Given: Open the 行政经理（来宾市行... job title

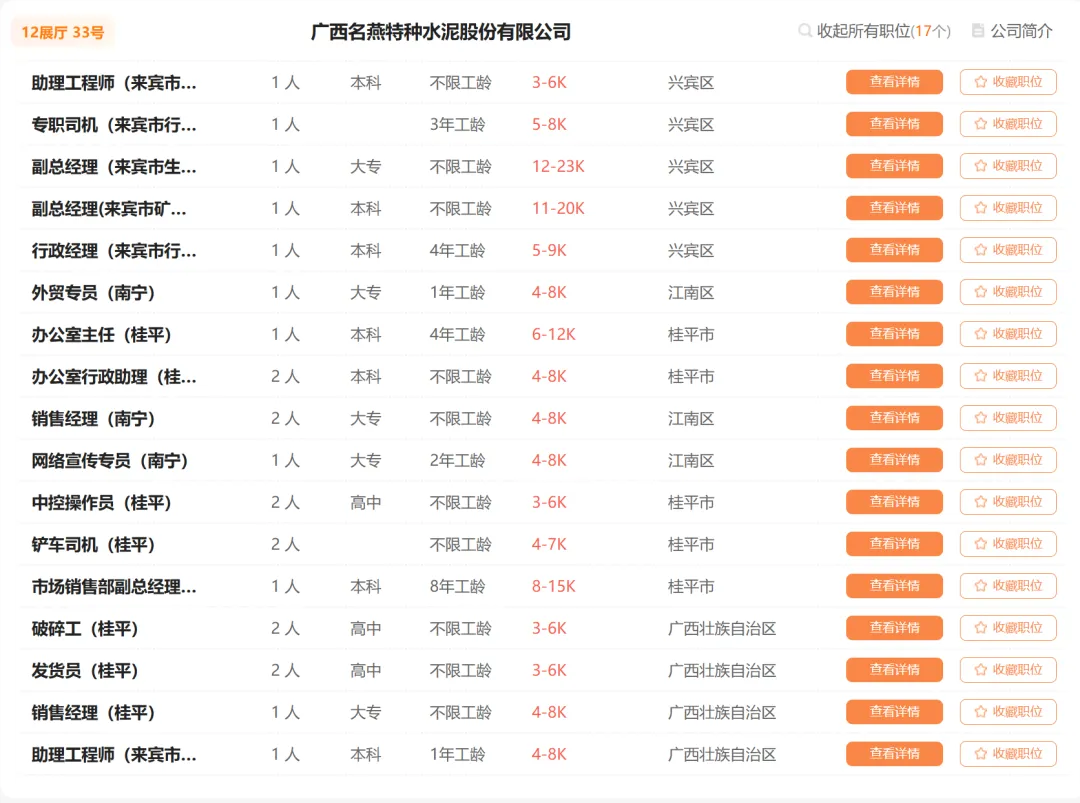Looking at the screenshot, I should (x=114, y=251).
